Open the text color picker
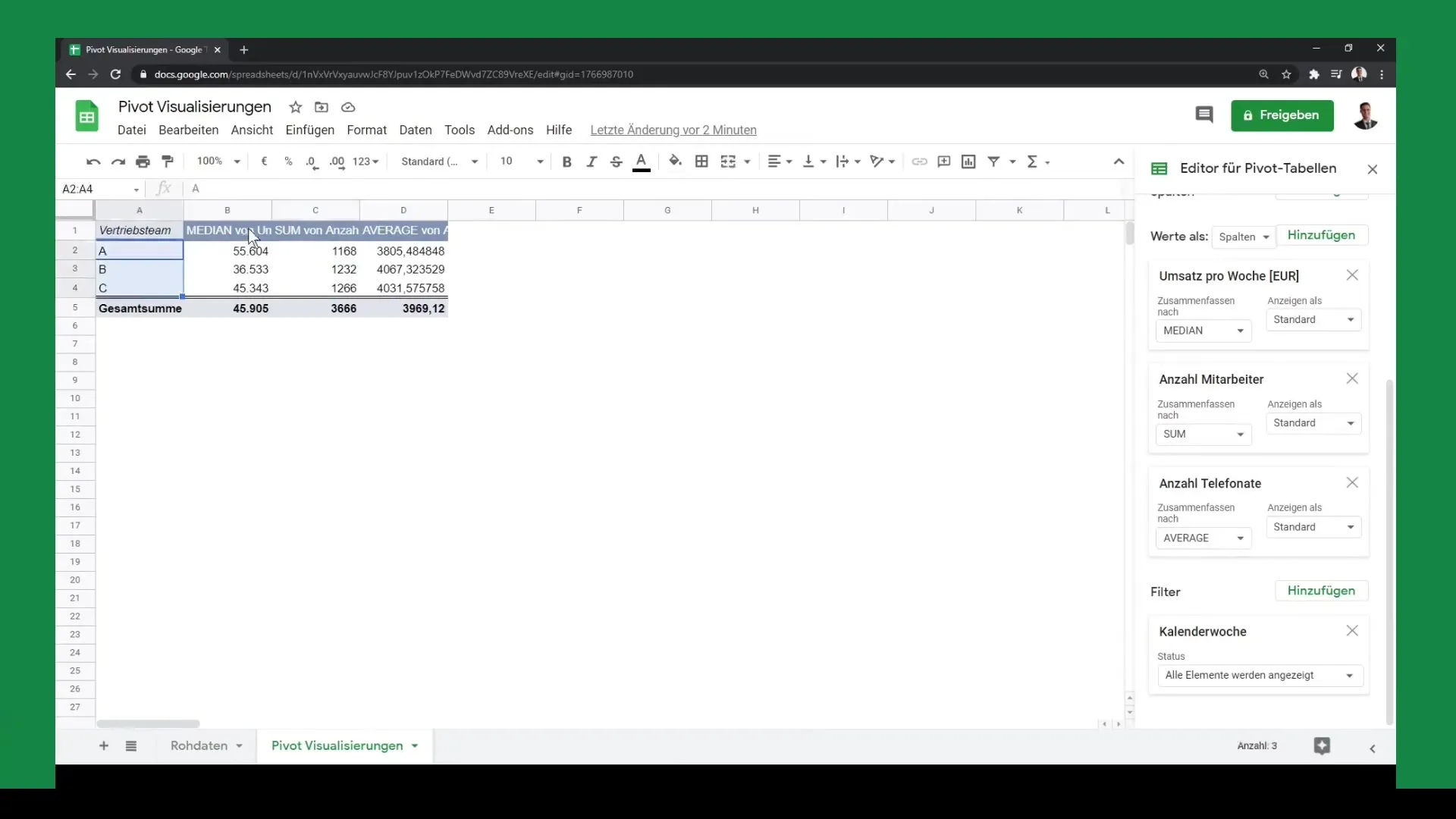Screen dimensions: 1456x819 (x=642, y=162)
